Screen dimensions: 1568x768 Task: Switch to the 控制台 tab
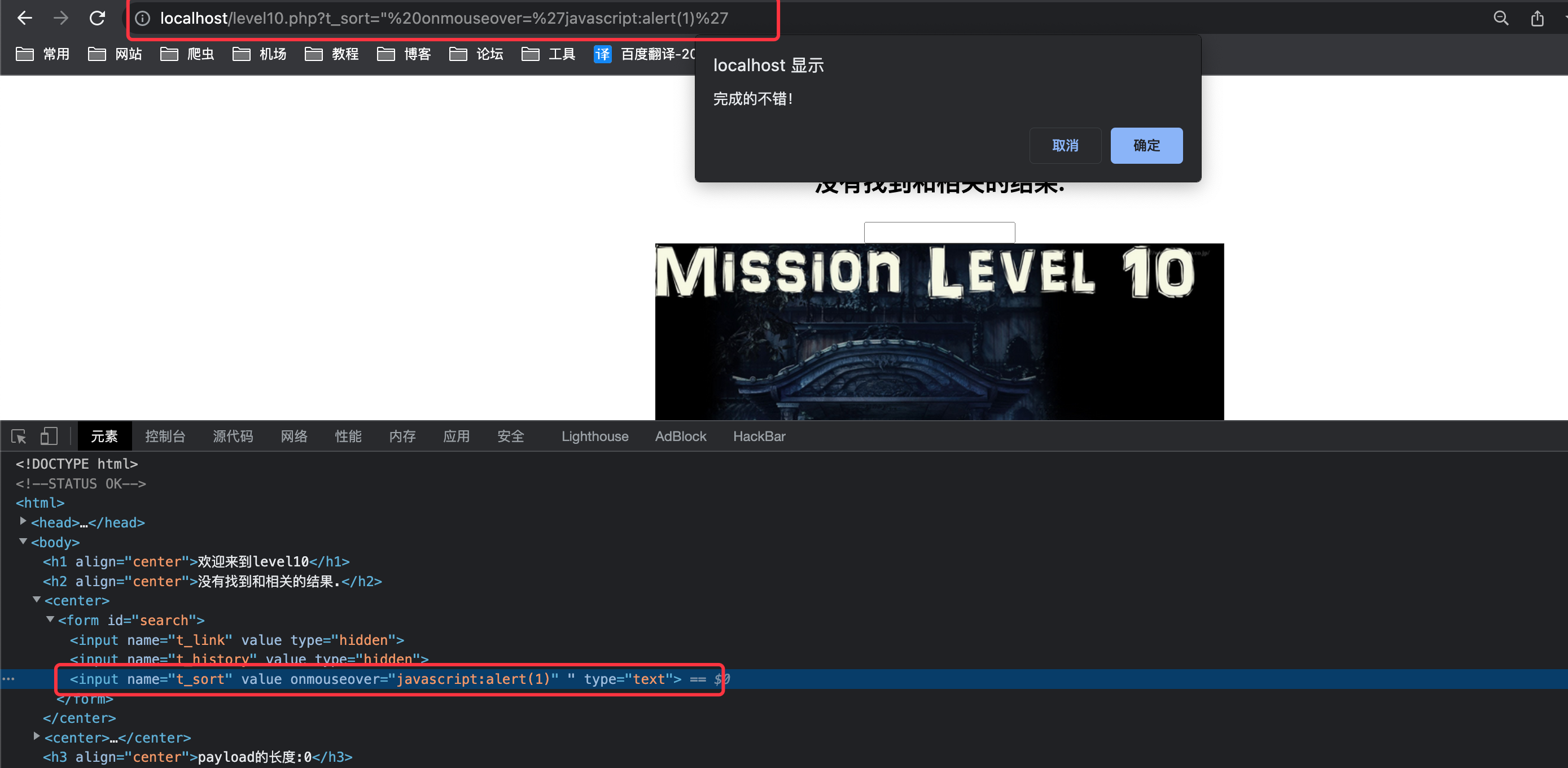(165, 436)
